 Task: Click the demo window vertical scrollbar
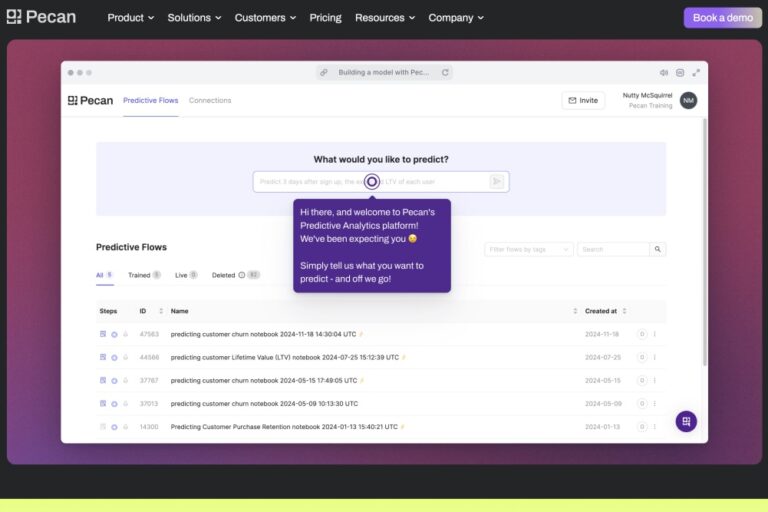pyautogui.click(x=705, y=242)
